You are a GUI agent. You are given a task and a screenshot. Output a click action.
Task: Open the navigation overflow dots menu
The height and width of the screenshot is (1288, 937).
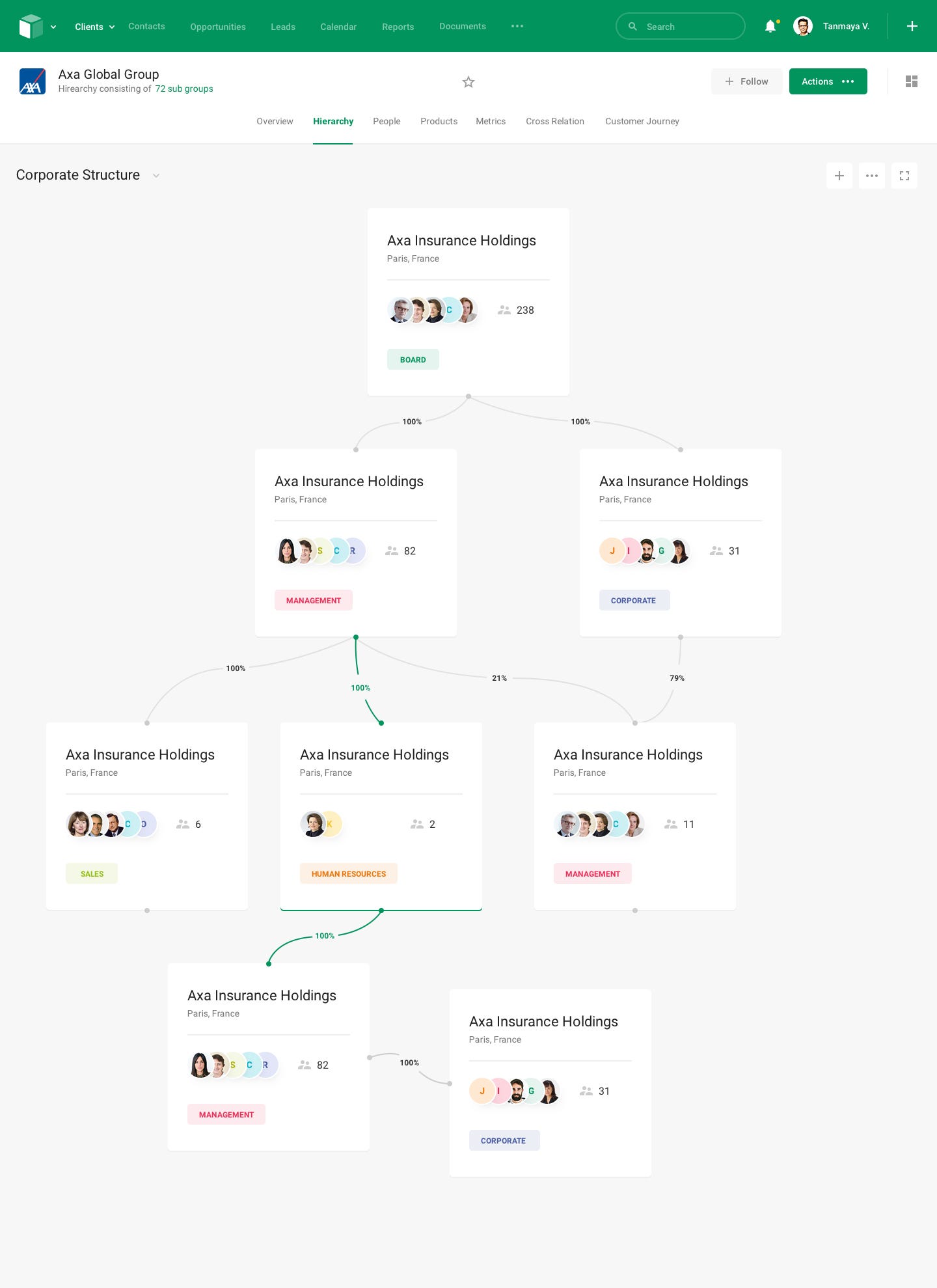point(517,26)
